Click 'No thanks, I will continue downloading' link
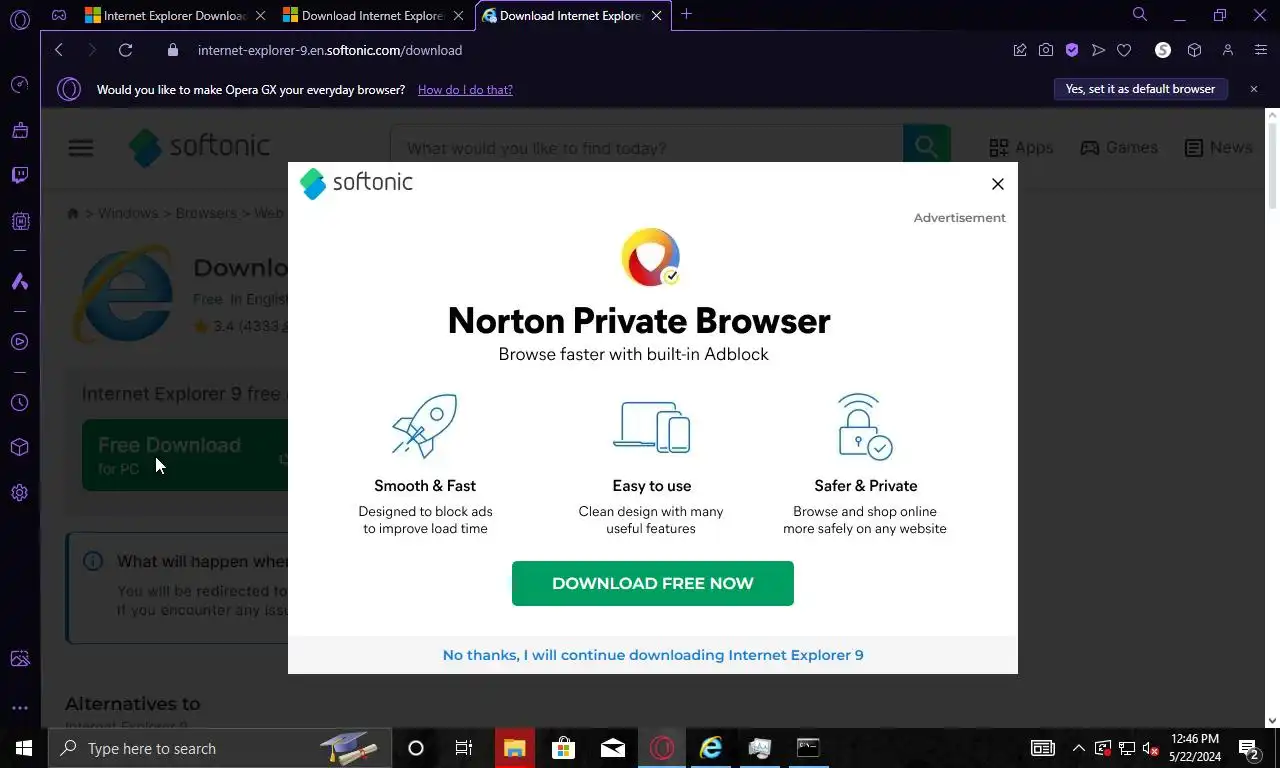Image resolution: width=1280 pixels, height=768 pixels. (653, 655)
